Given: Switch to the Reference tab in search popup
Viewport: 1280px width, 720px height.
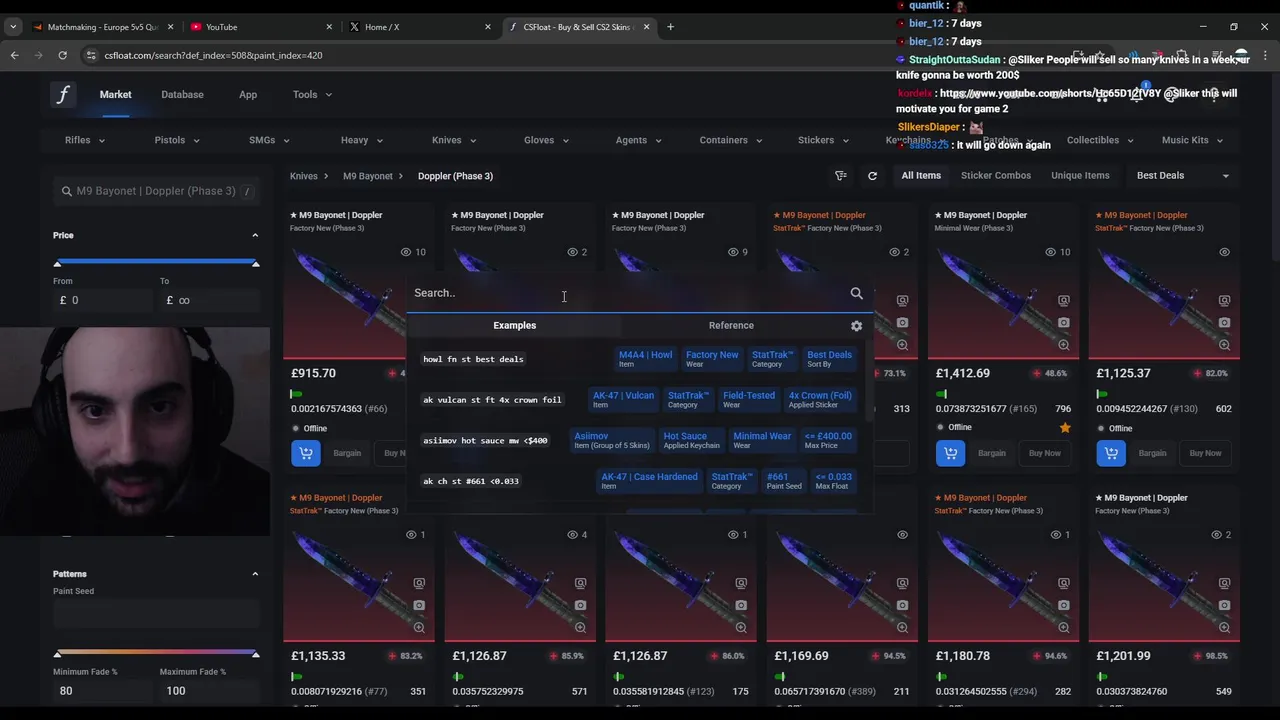Looking at the screenshot, I should [731, 325].
